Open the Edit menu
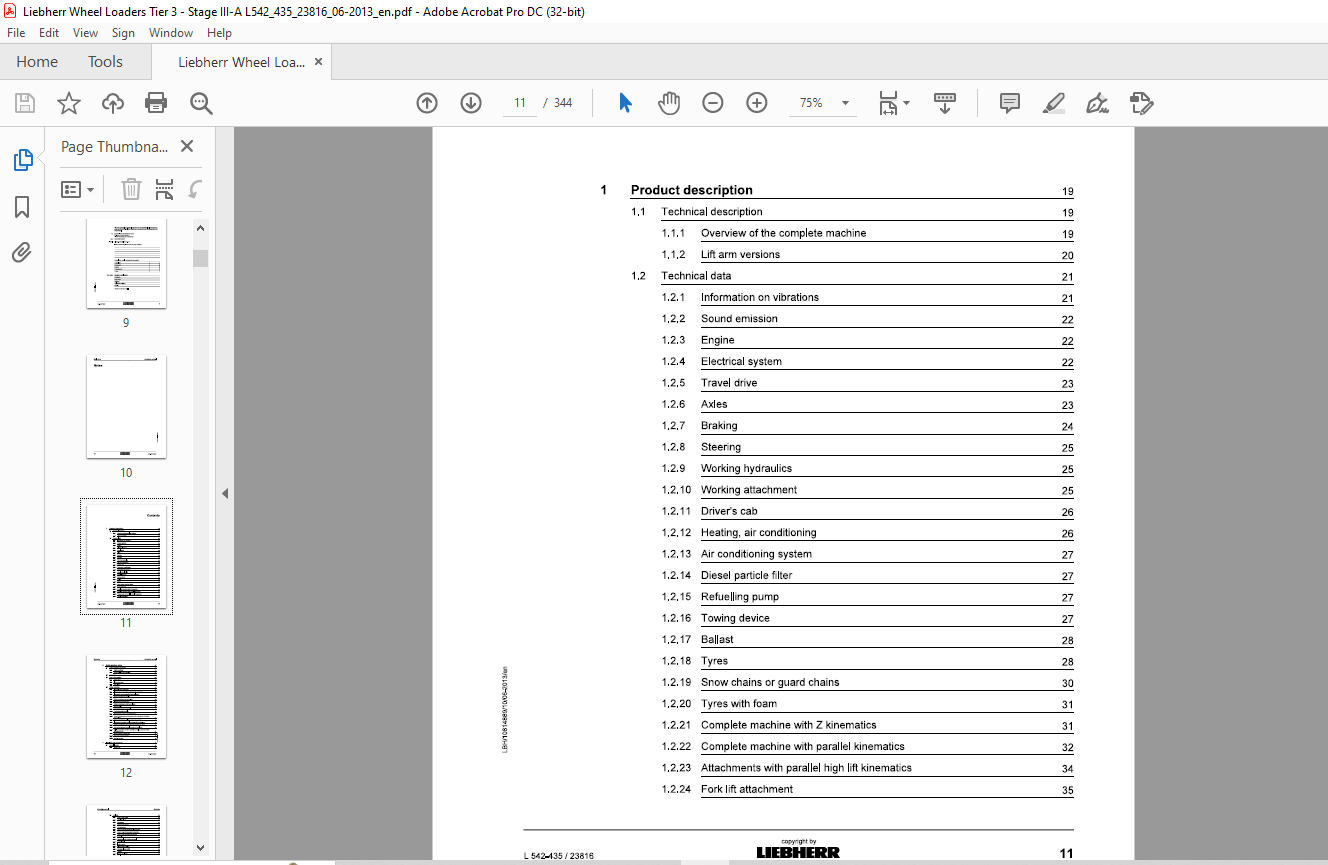Screen dimensions: 1328x865 pos(49,33)
